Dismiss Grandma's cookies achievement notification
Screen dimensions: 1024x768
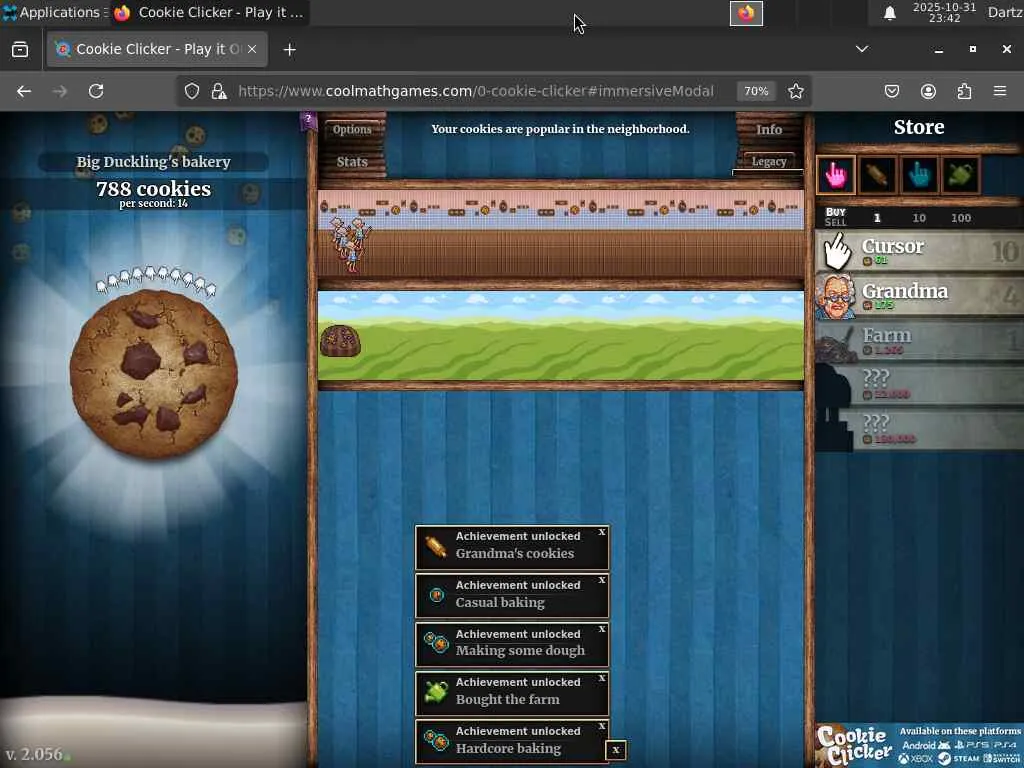(602, 532)
